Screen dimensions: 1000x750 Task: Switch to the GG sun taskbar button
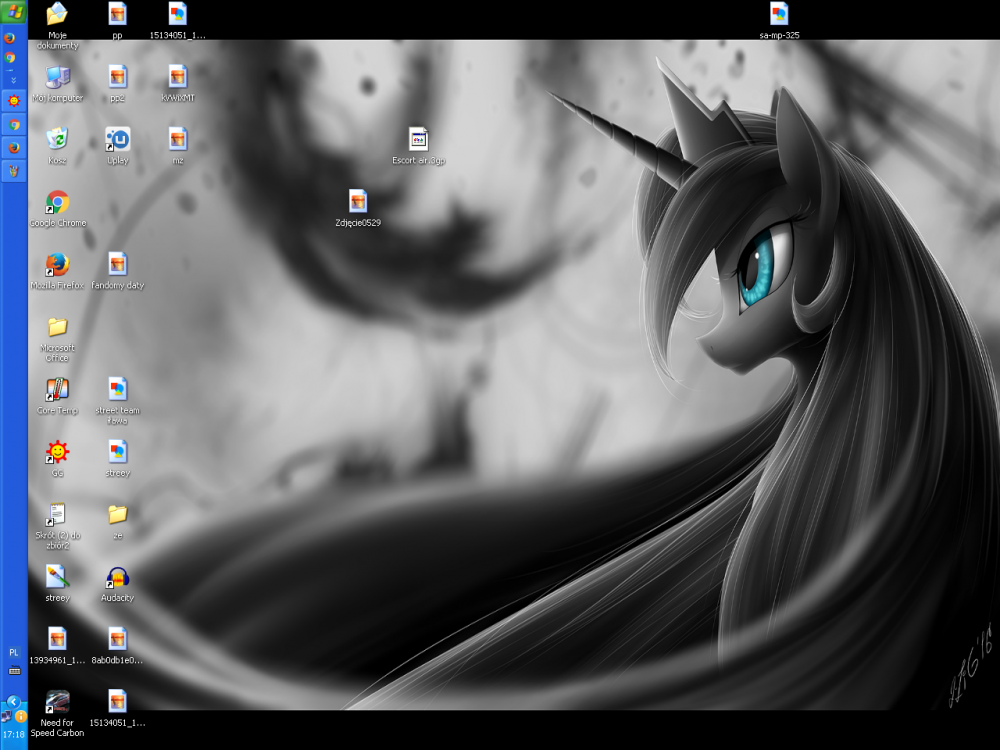click(13, 101)
